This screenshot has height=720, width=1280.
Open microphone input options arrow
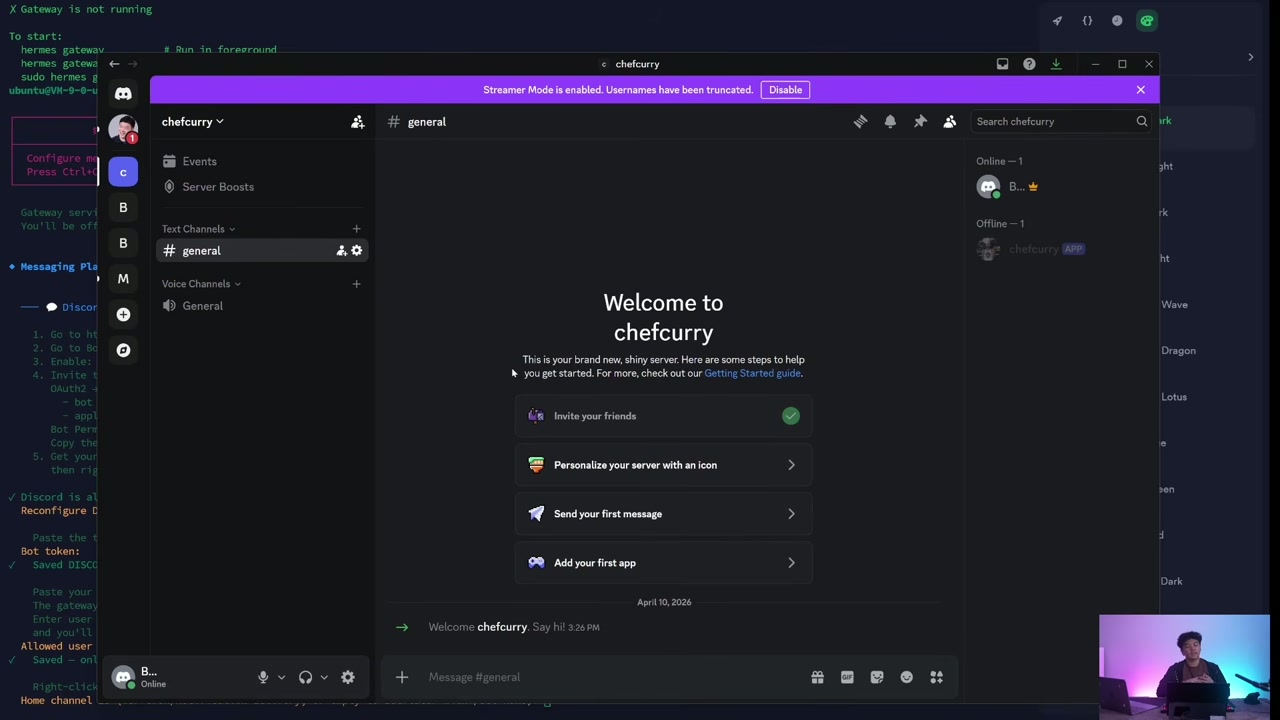tap(281, 677)
